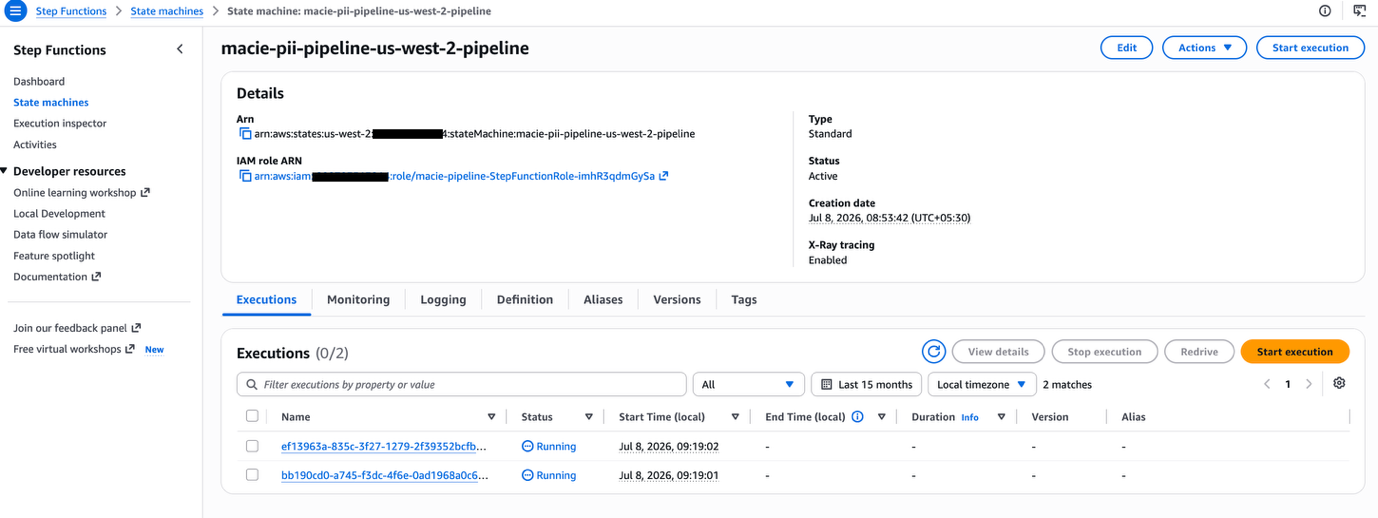The height and width of the screenshot is (518, 1378).
Task: Switch to the Executions tab
Action: [x=266, y=300]
